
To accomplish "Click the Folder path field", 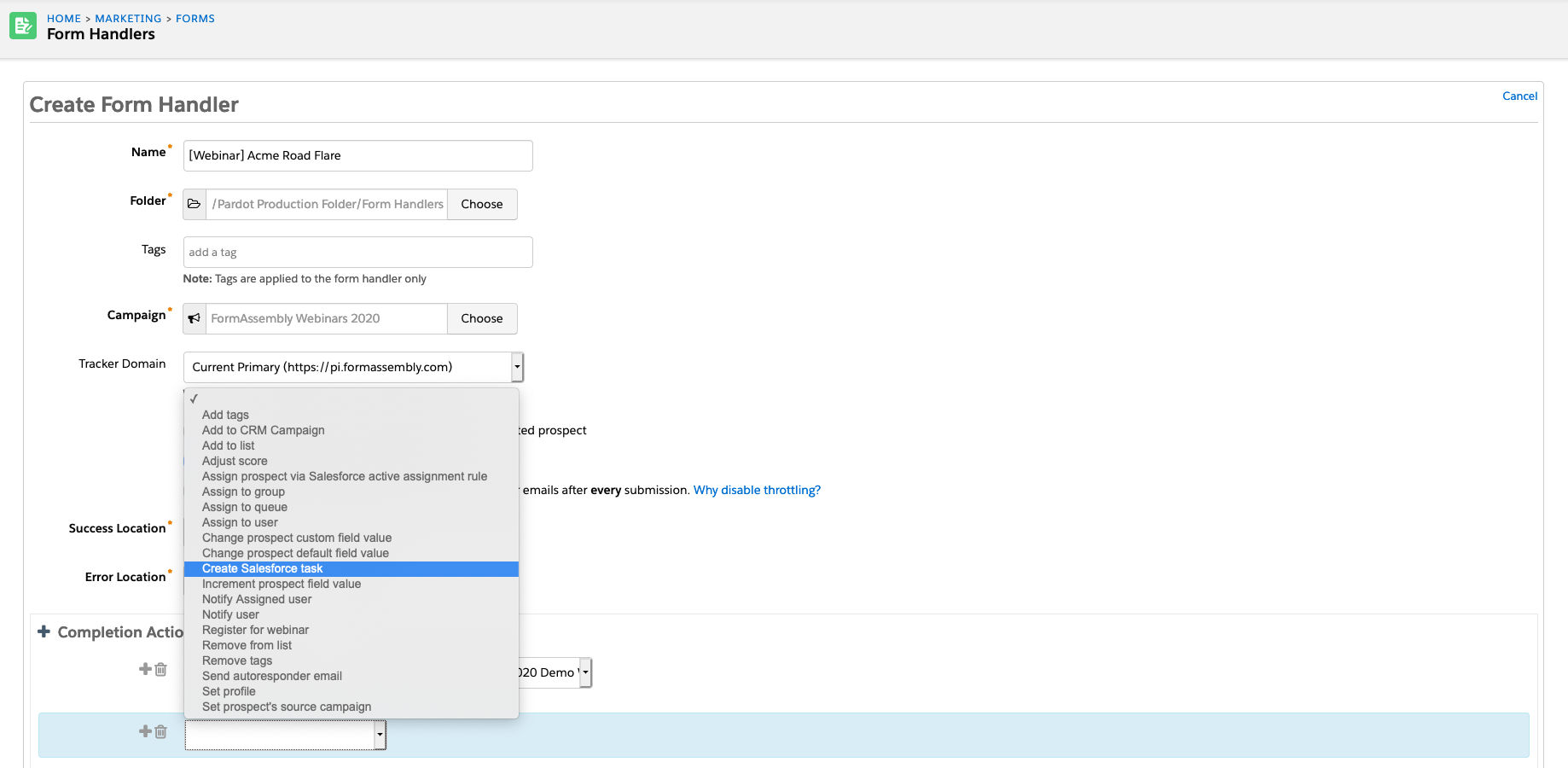I will pyautogui.click(x=327, y=204).
